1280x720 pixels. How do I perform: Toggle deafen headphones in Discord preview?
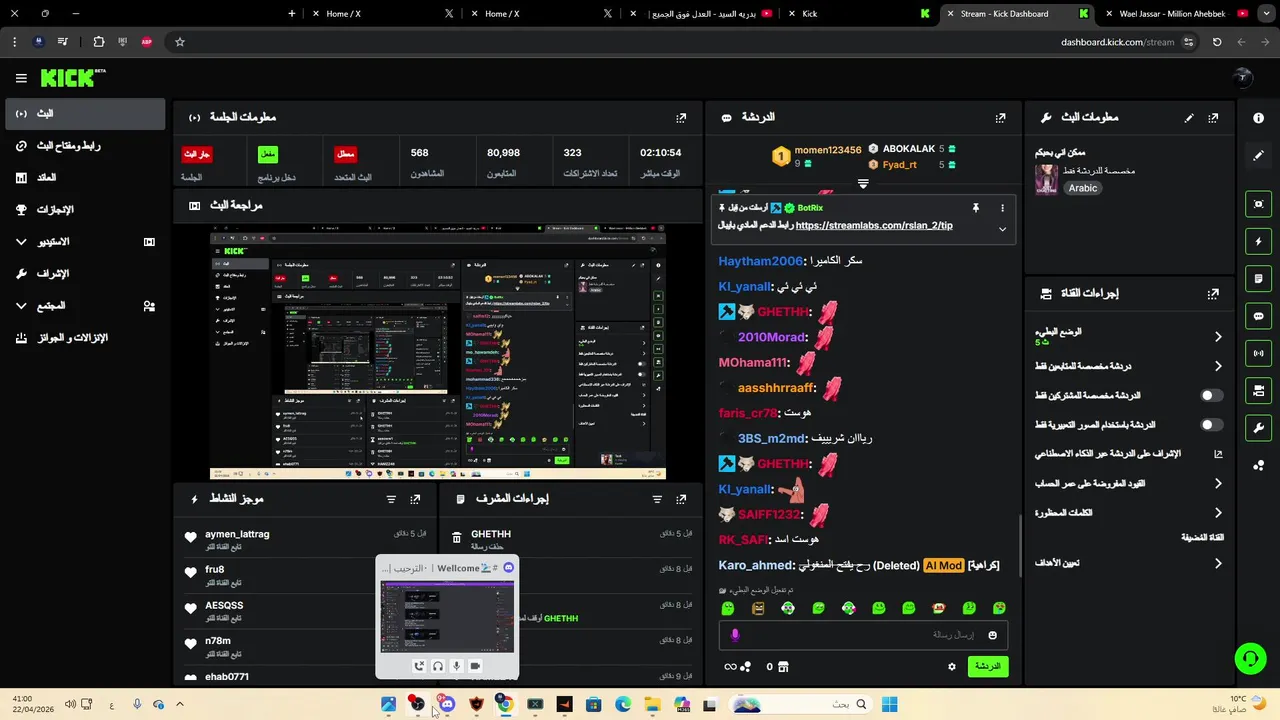pyautogui.click(x=437, y=666)
